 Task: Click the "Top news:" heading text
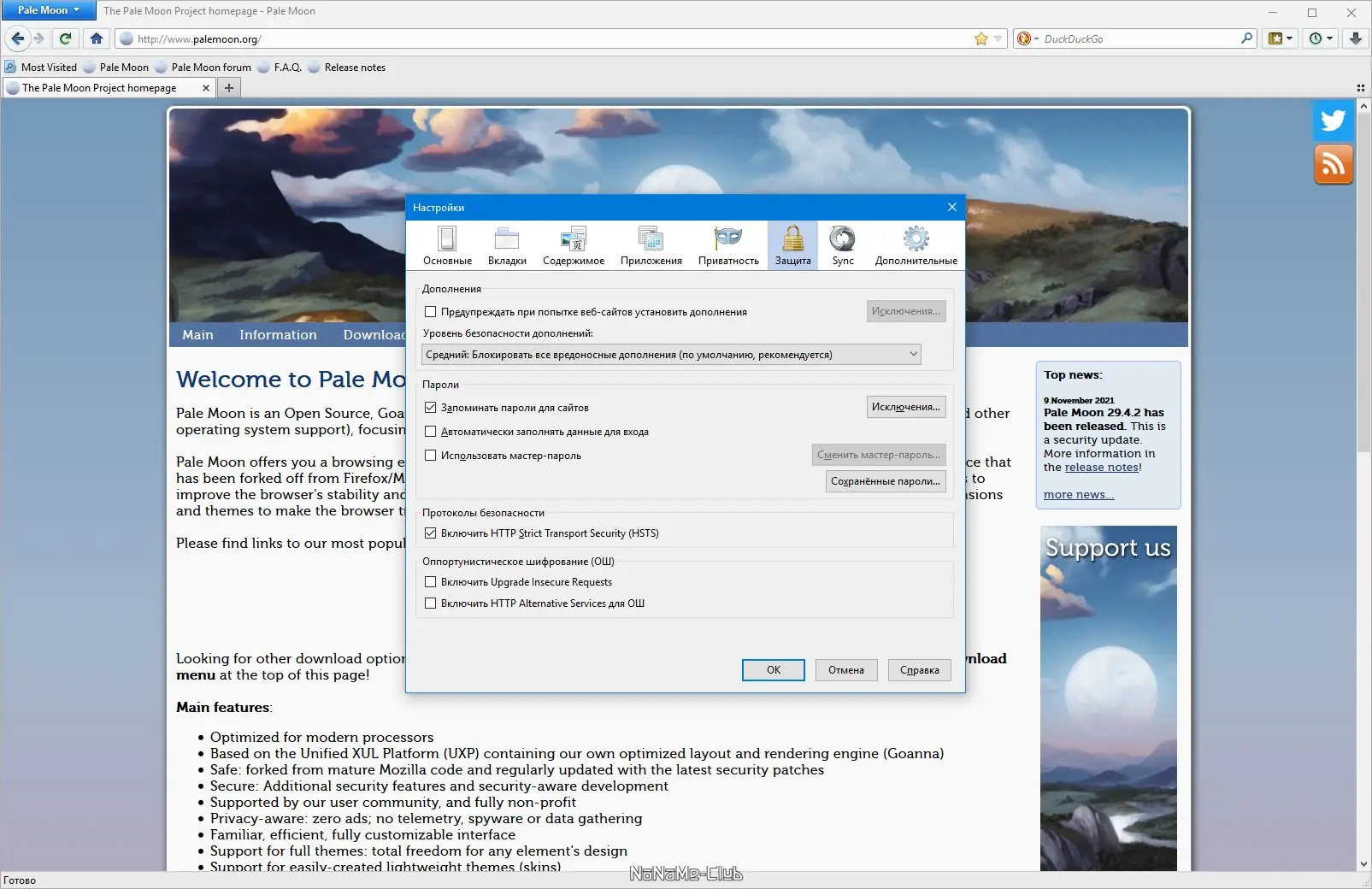pyautogui.click(x=1073, y=374)
